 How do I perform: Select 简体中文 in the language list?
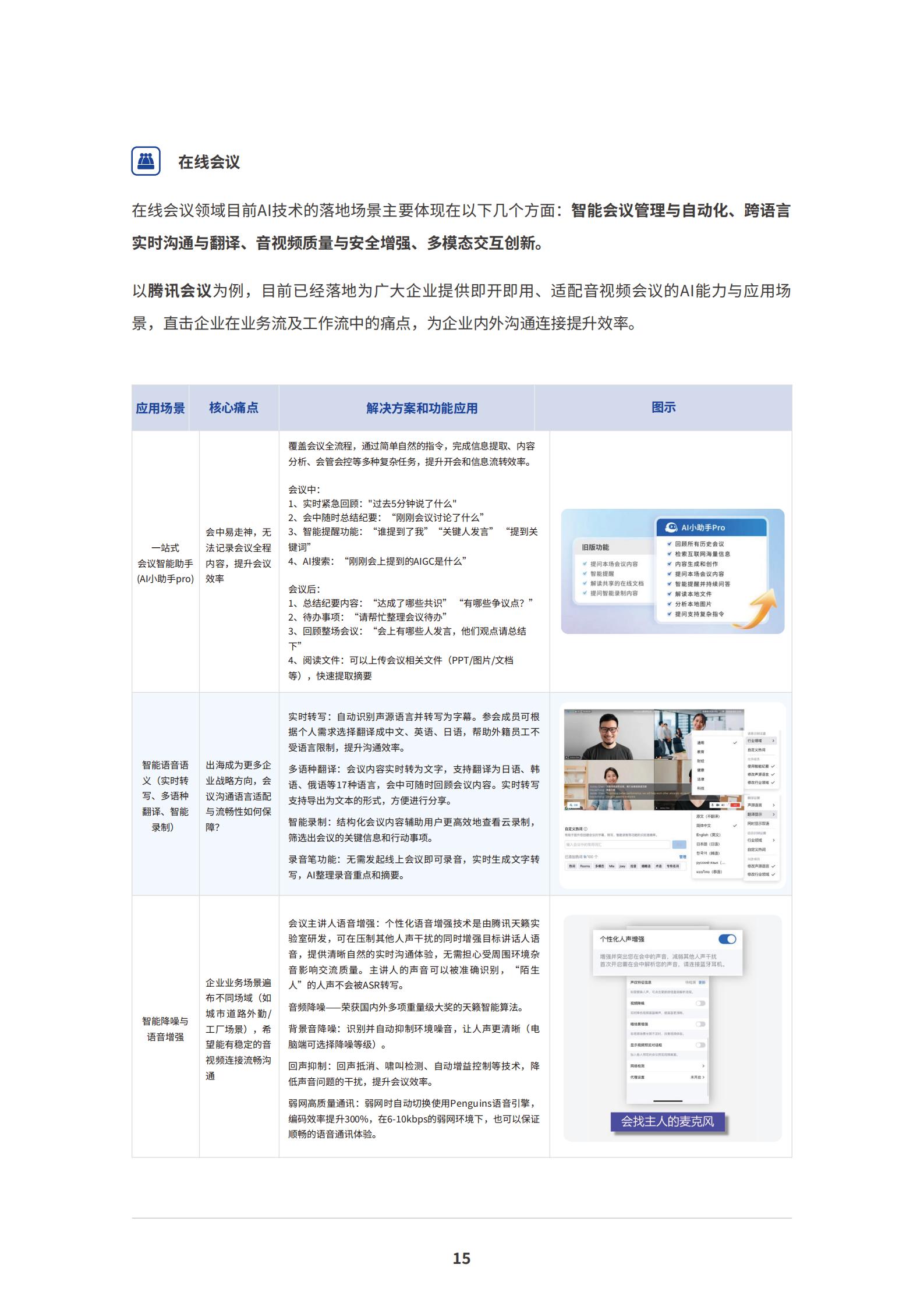(x=704, y=826)
